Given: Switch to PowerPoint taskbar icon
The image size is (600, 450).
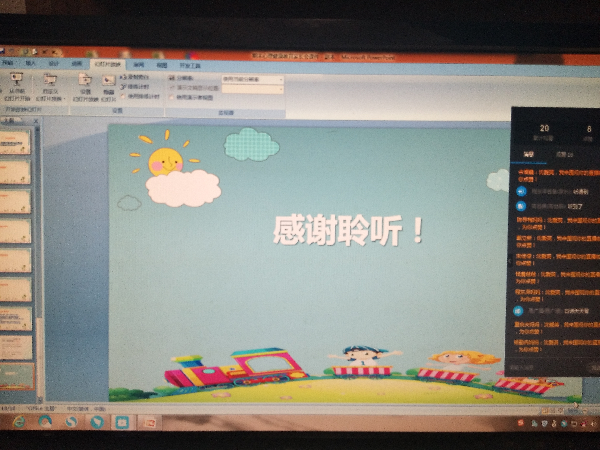Looking at the screenshot, I should tap(149, 423).
